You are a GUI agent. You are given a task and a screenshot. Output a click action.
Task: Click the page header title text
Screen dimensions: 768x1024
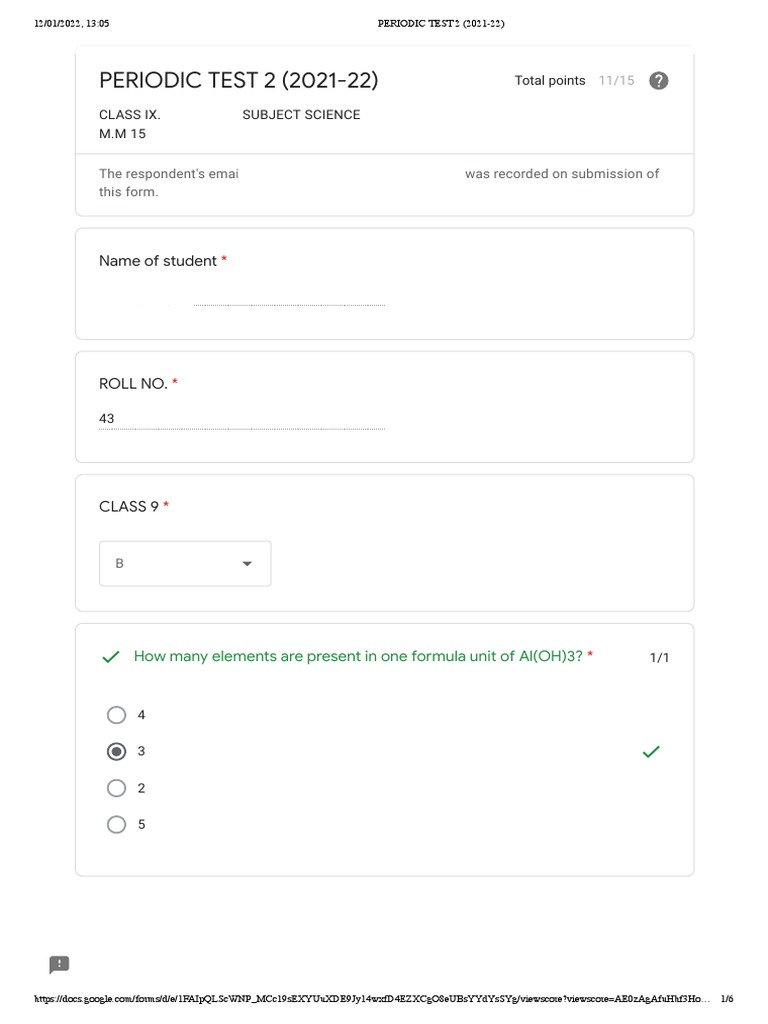(441, 24)
